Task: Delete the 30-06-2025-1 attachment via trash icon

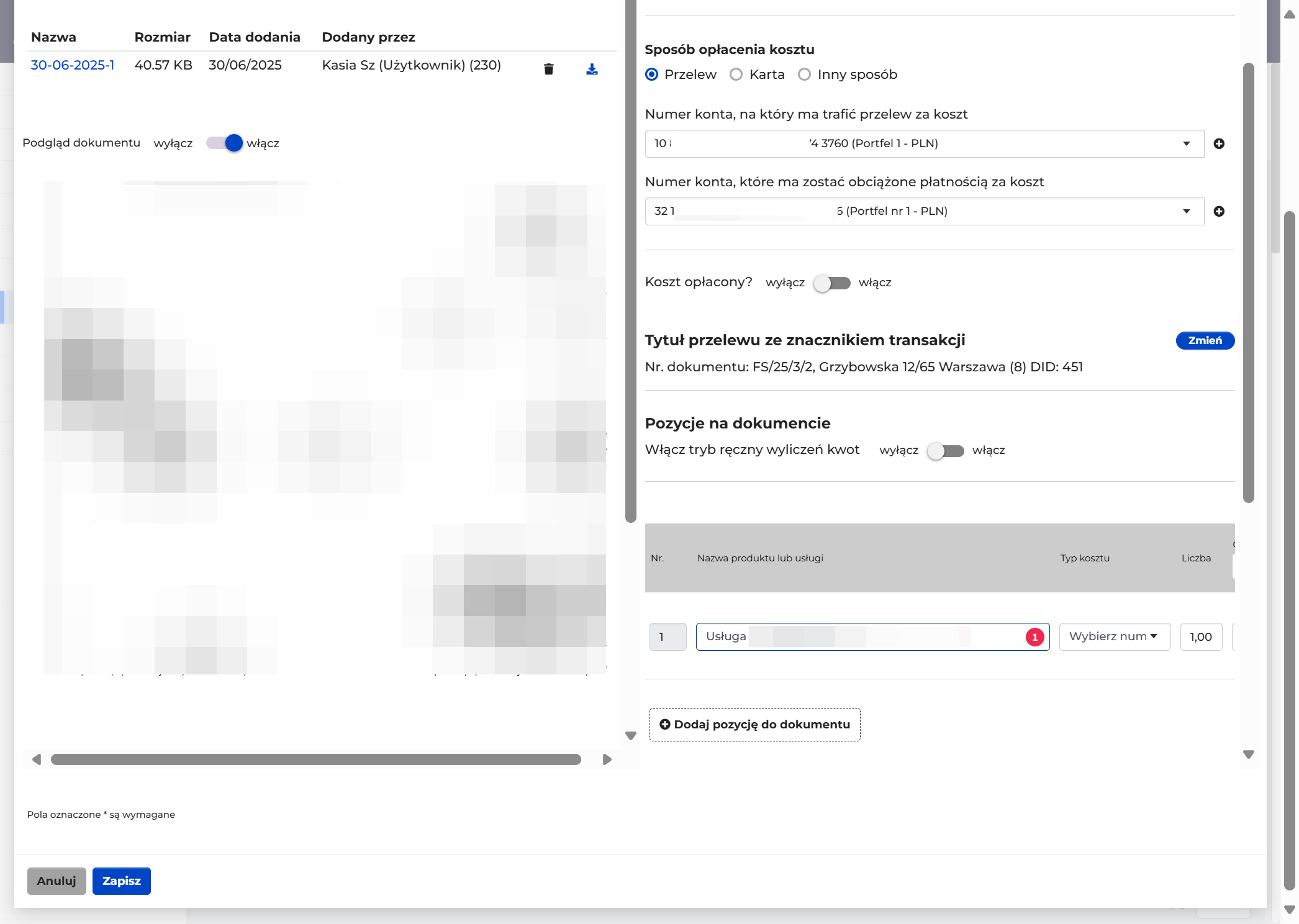Action: [x=548, y=69]
